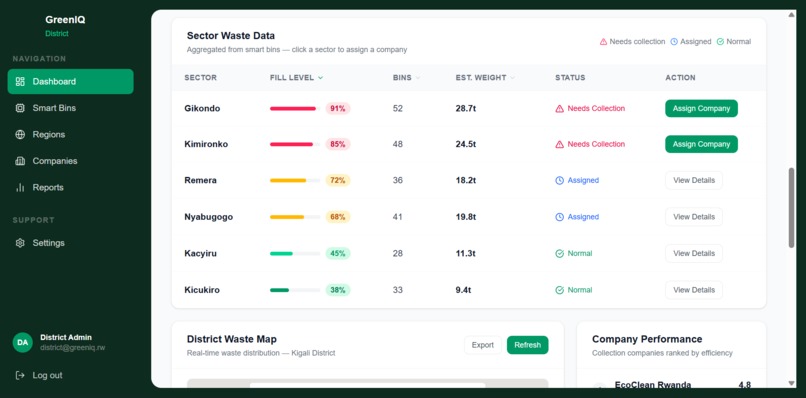Image resolution: width=806 pixels, height=398 pixels.
Task: Select the Gikondo sector name
Action: pos(202,108)
